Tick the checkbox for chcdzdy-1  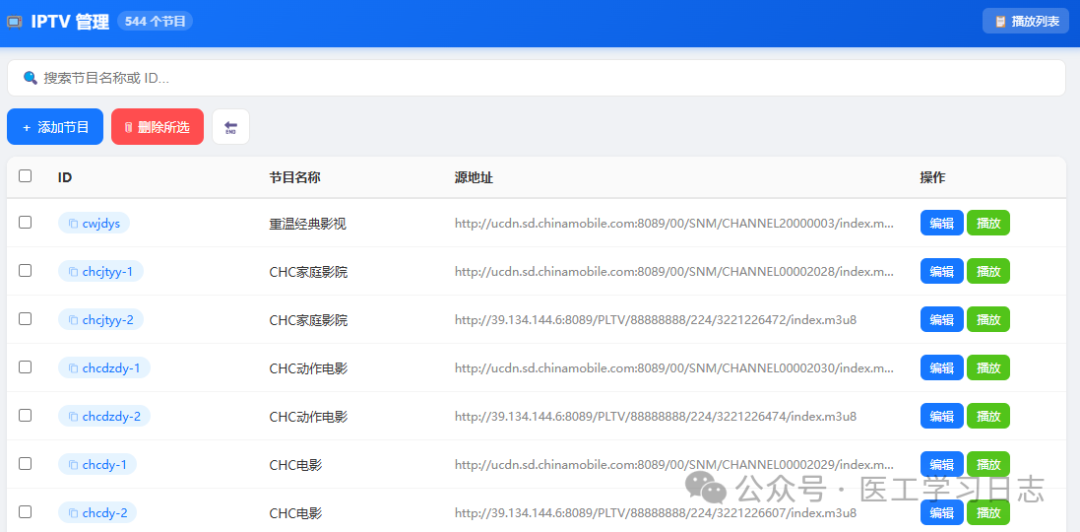(25, 367)
